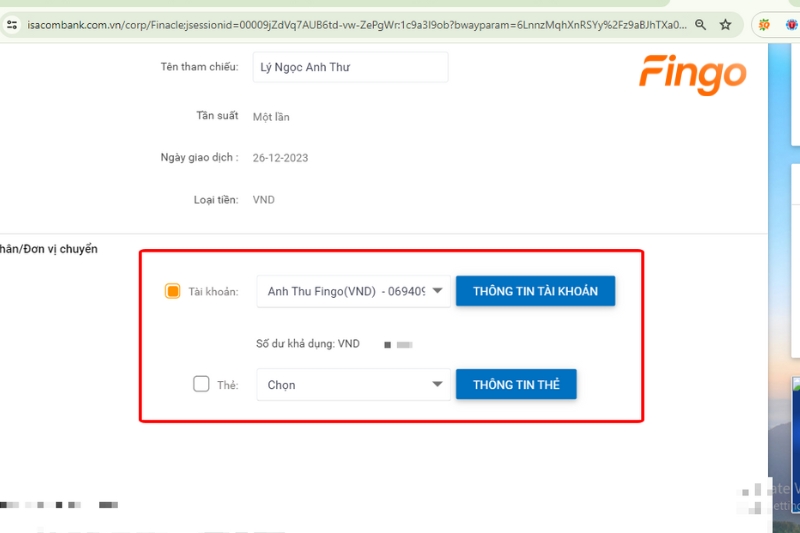Click the 'Một lần' frequency value

[271, 117]
